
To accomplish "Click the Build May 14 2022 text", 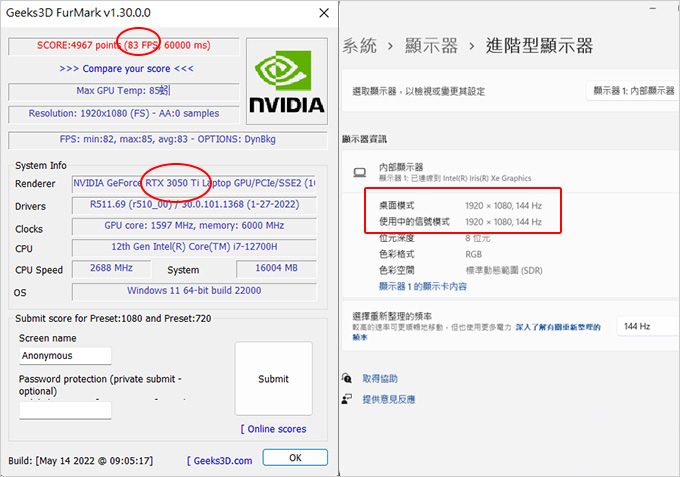I will pyautogui.click(x=81, y=461).
